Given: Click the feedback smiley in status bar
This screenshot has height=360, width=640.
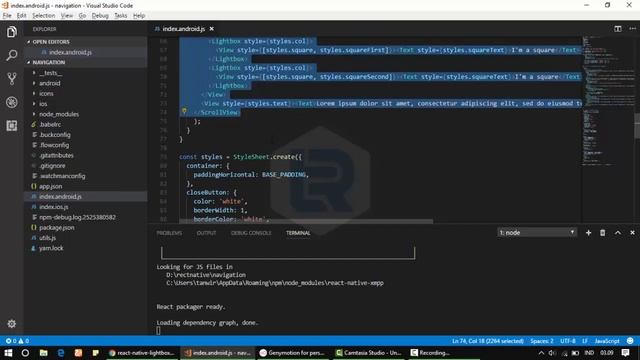Looking at the screenshot, I should 630,341.
